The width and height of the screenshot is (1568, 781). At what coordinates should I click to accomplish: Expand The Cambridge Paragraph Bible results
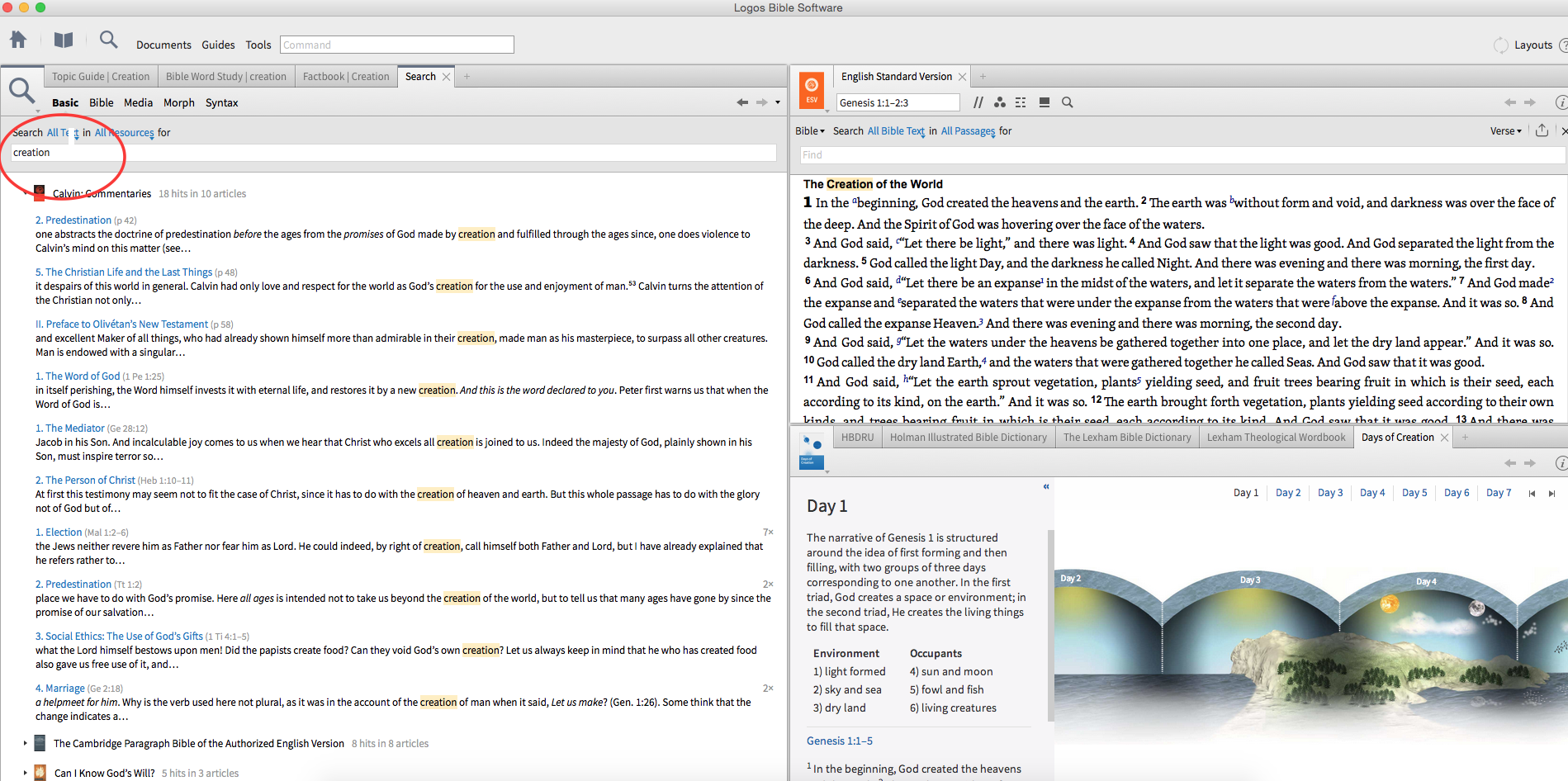pyautogui.click(x=25, y=744)
